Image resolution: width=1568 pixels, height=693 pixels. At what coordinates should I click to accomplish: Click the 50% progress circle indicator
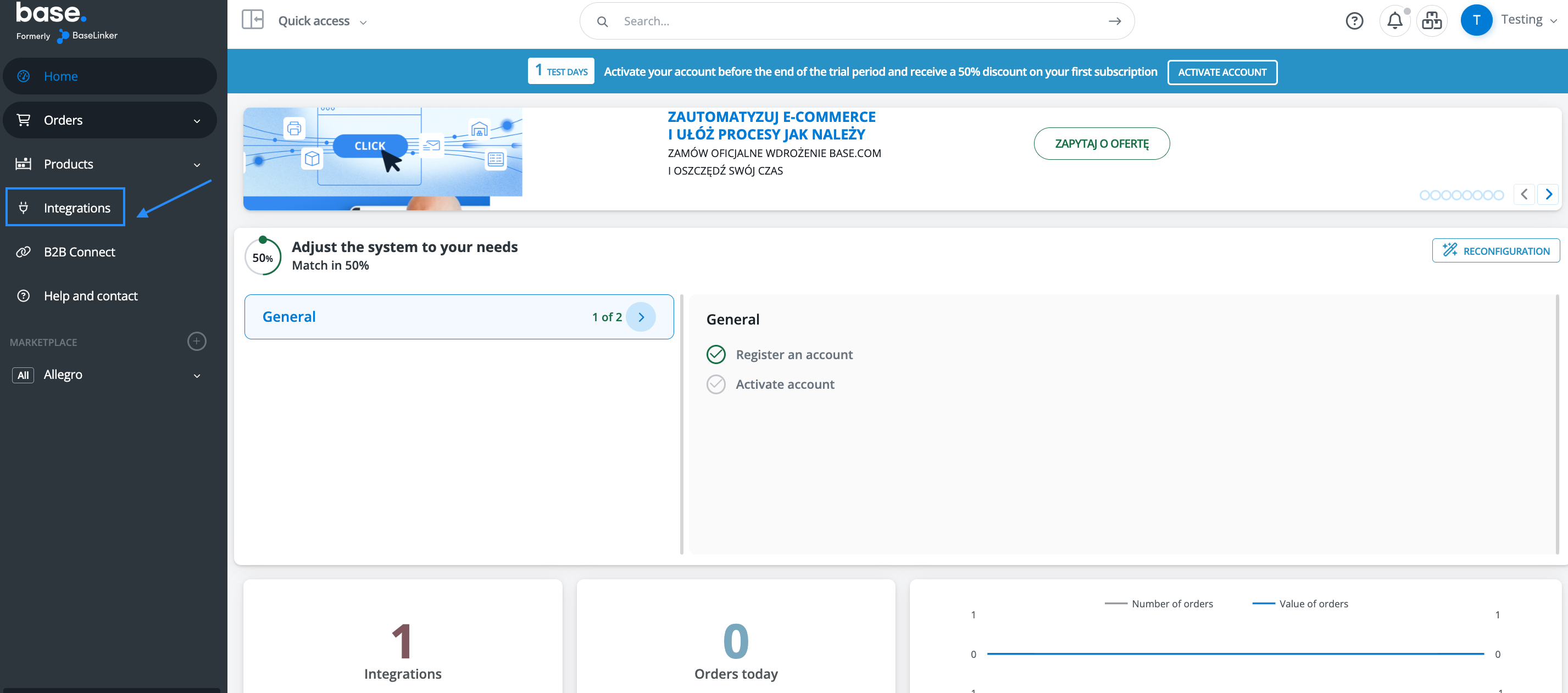click(263, 258)
